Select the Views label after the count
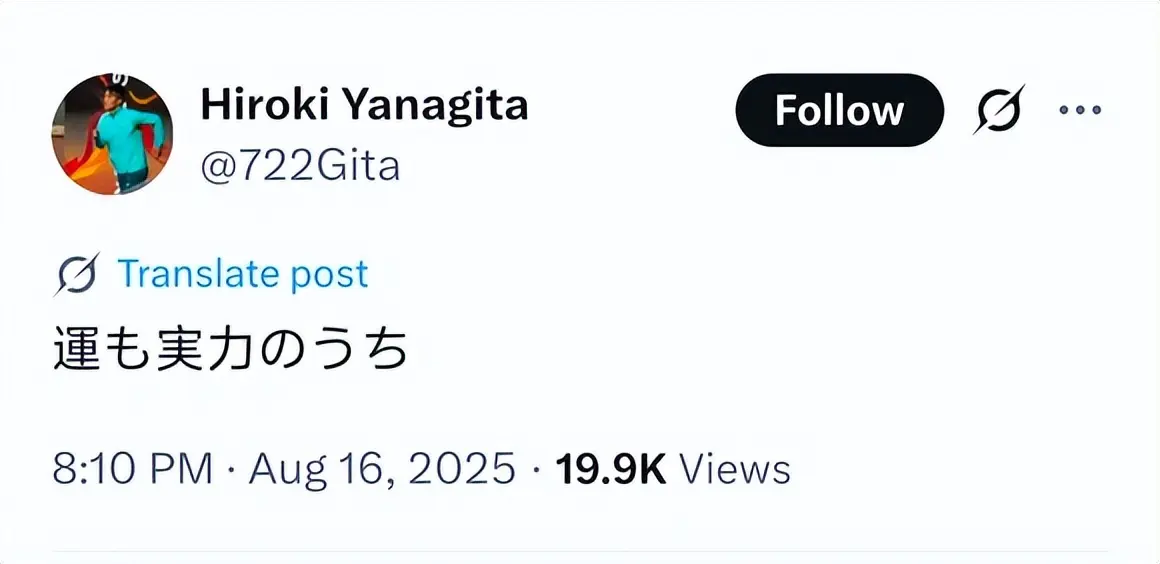The height and width of the screenshot is (564, 1160). [x=735, y=468]
